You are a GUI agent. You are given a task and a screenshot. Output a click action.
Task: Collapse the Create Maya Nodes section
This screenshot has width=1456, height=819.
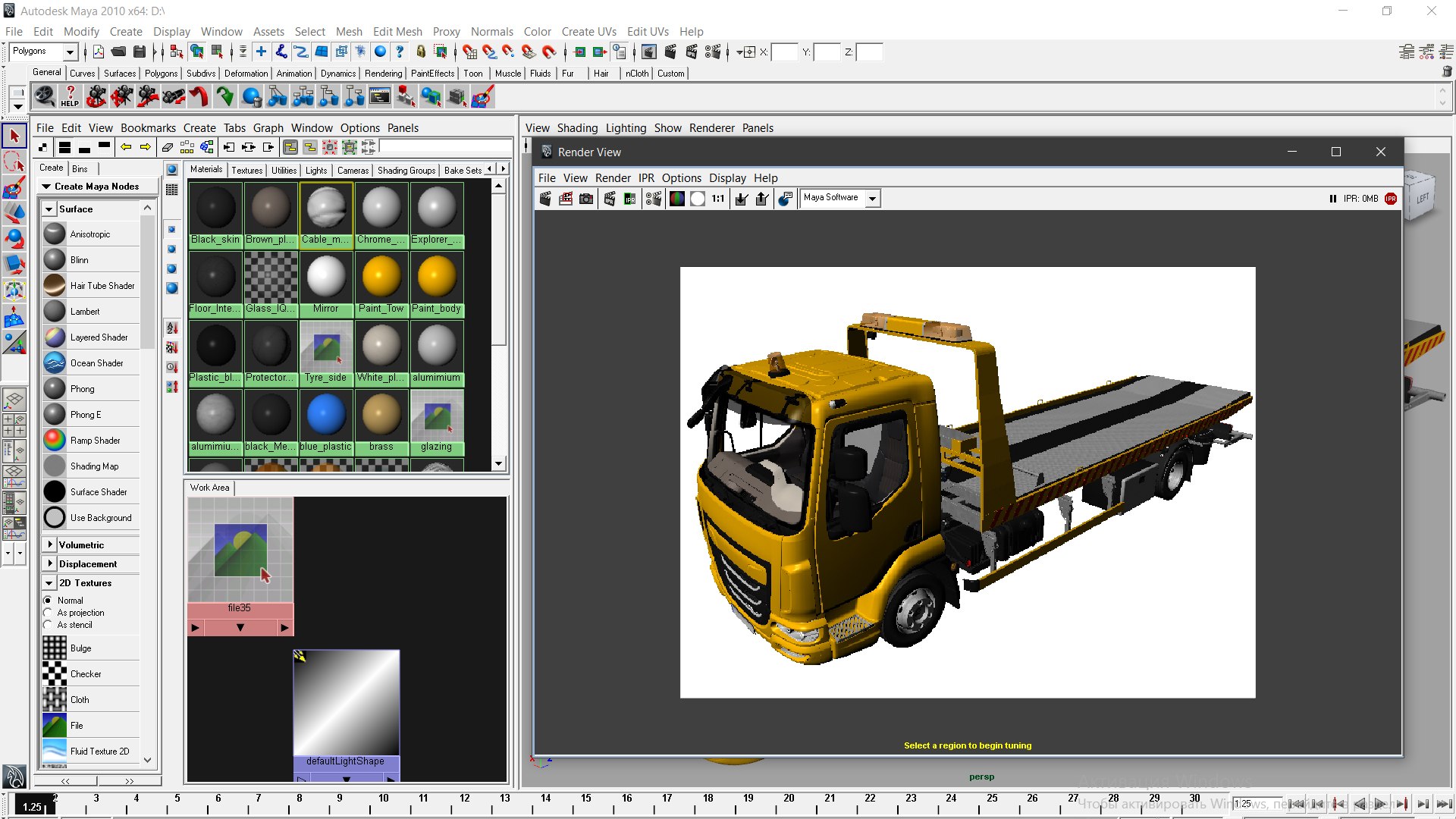coord(46,187)
